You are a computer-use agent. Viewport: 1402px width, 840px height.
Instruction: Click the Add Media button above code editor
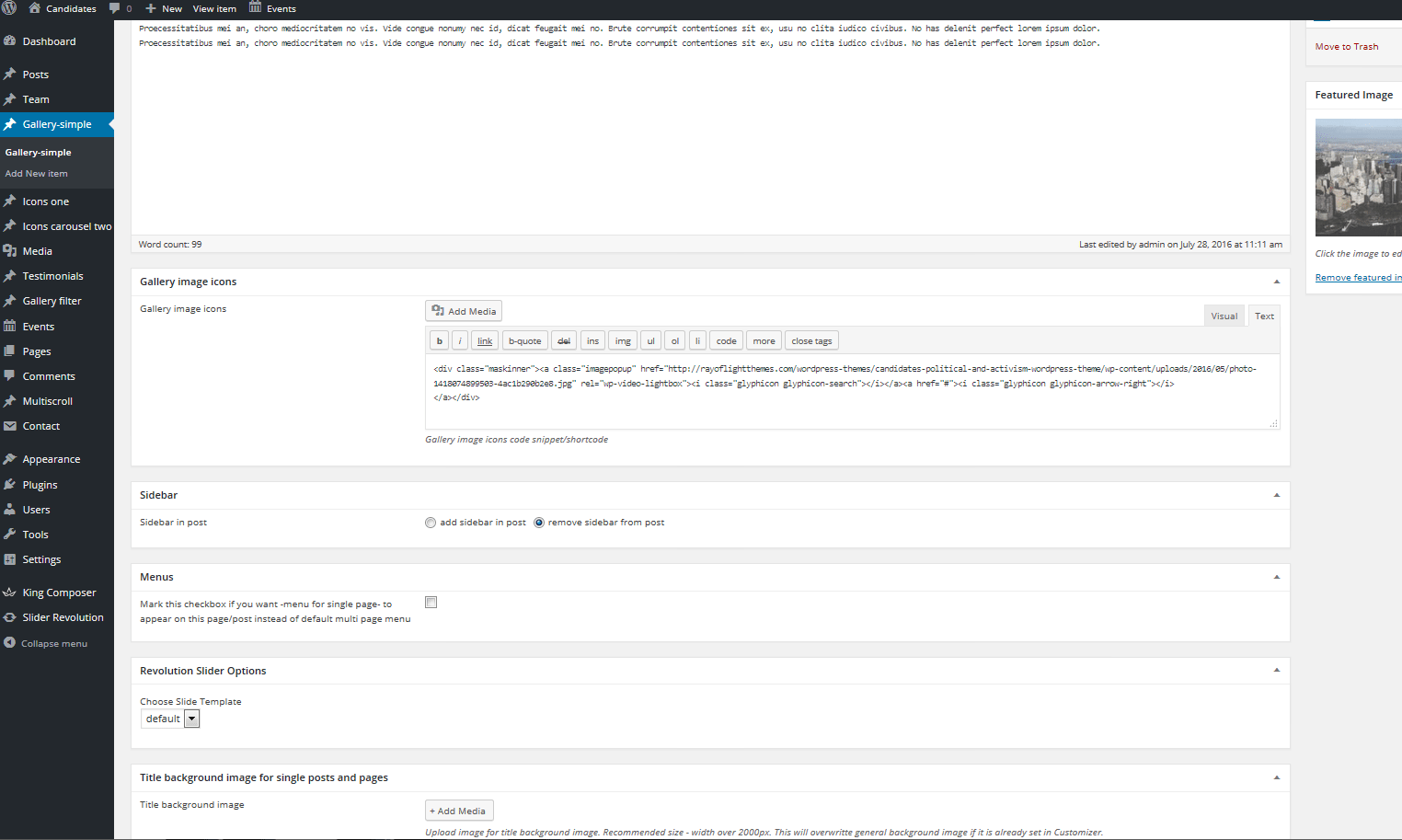pos(464,311)
